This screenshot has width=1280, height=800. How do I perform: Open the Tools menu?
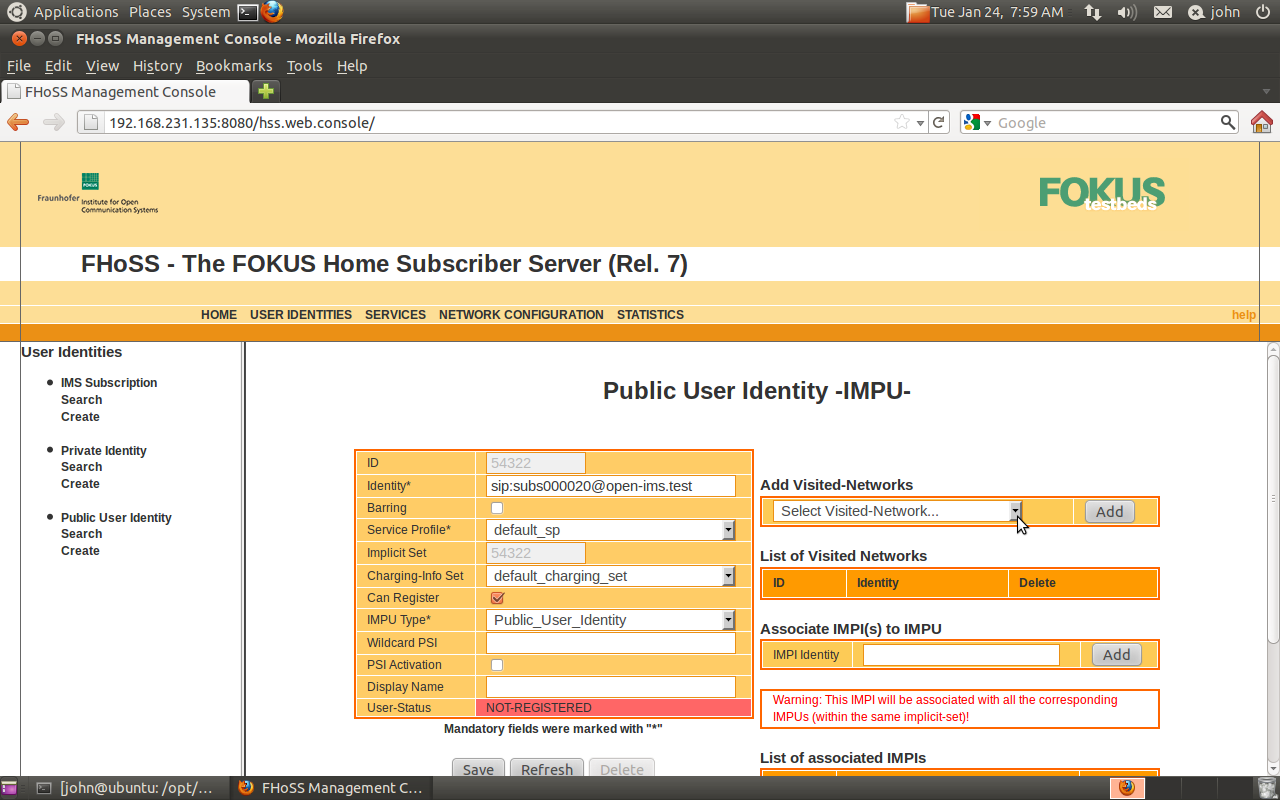click(304, 66)
